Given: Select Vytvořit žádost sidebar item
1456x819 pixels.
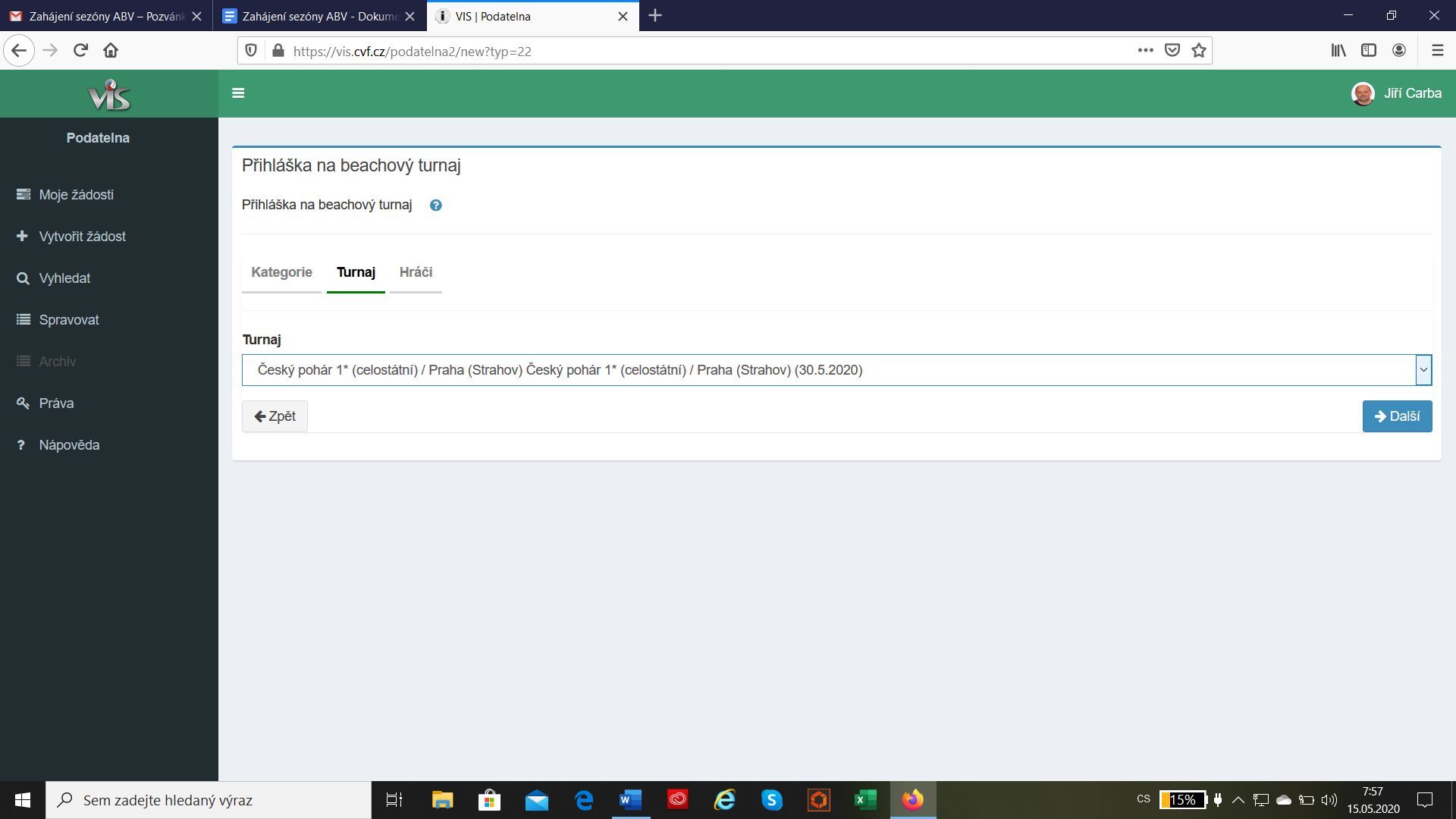Looking at the screenshot, I should tap(82, 237).
